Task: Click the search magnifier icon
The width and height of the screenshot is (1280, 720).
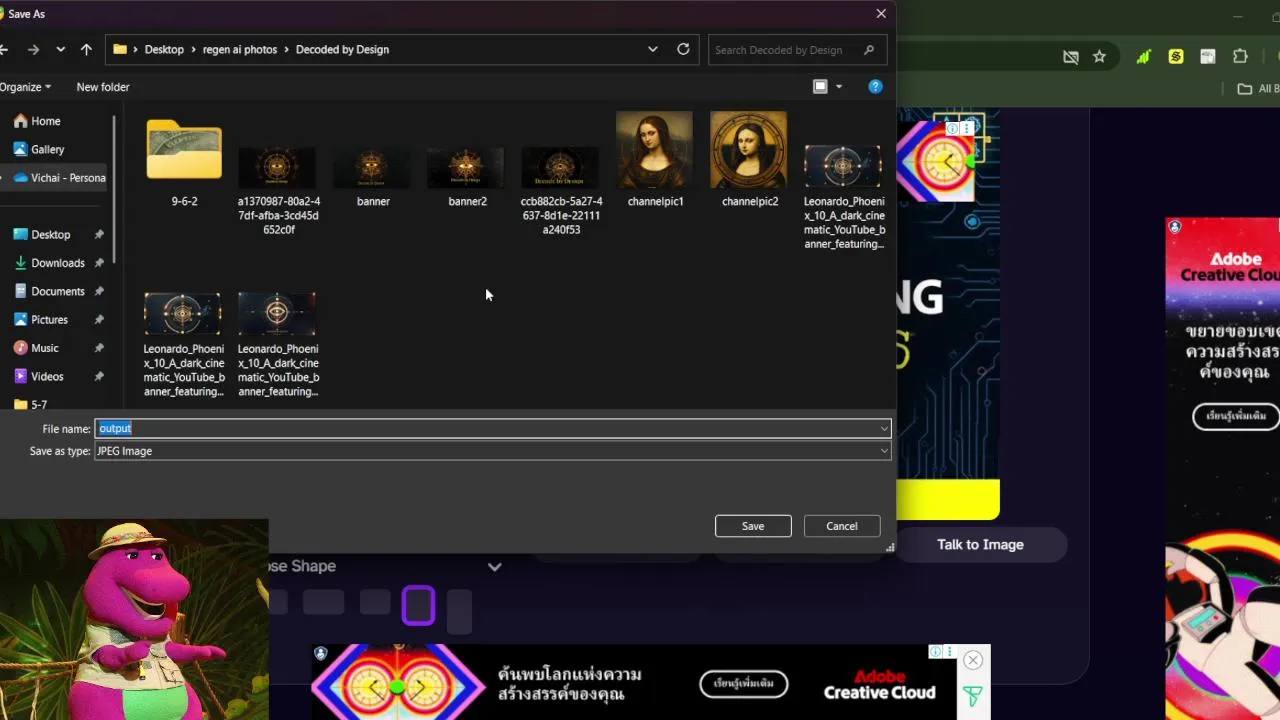Action: [x=869, y=50]
